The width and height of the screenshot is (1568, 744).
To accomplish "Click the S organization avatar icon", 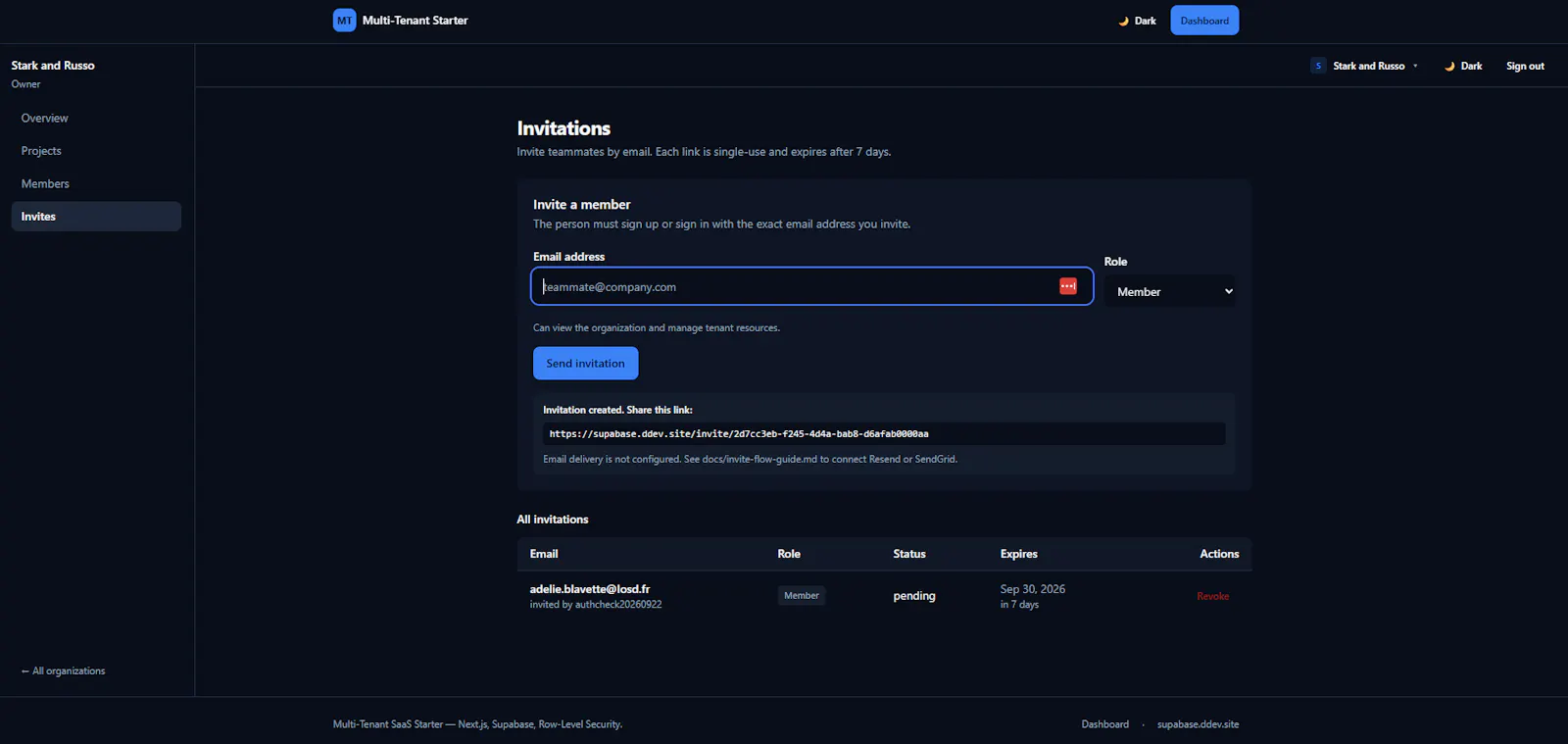I will click(1318, 66).
